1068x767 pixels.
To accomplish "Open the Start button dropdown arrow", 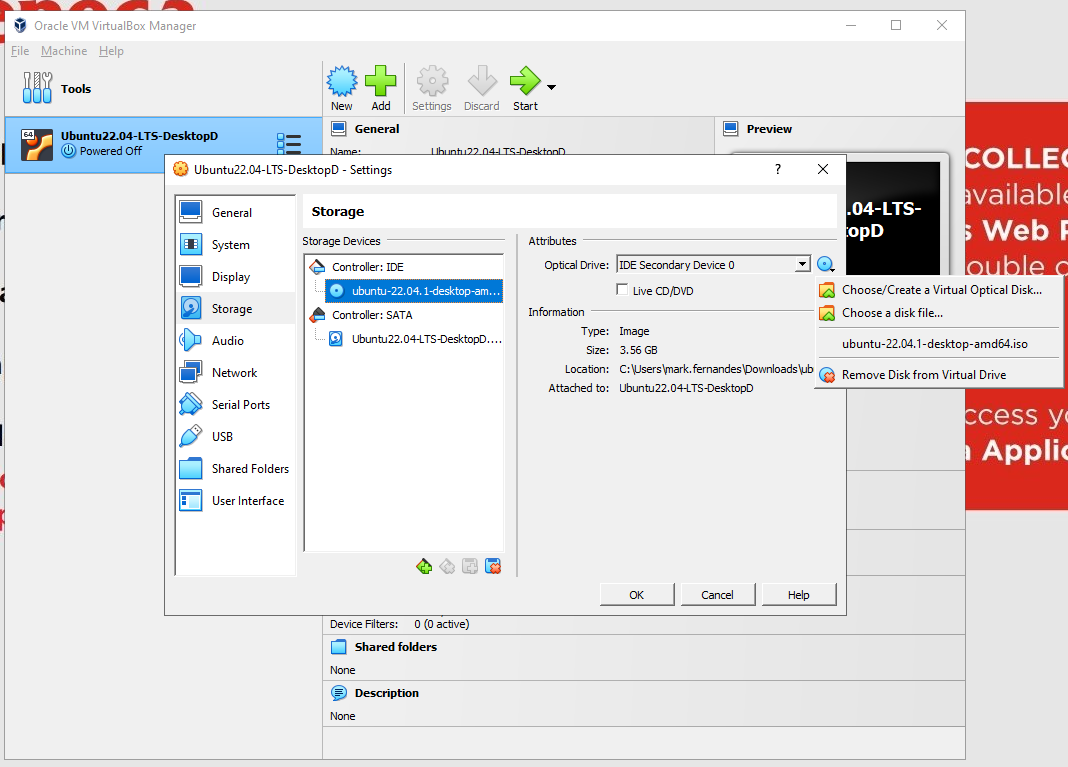I will coord(549,87).
